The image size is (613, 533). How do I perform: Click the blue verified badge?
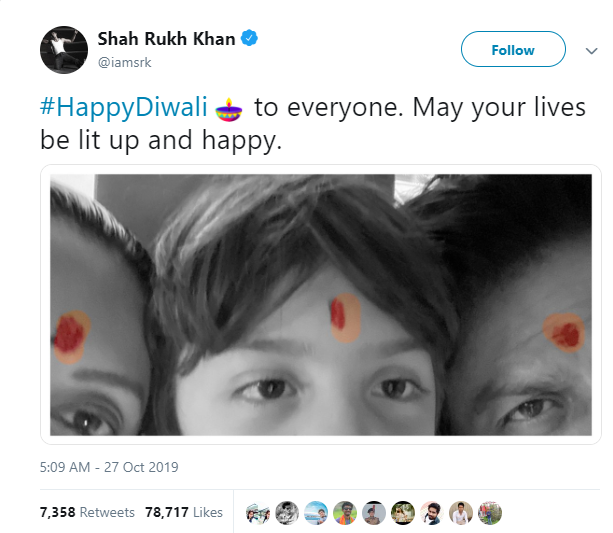point(249,38)
